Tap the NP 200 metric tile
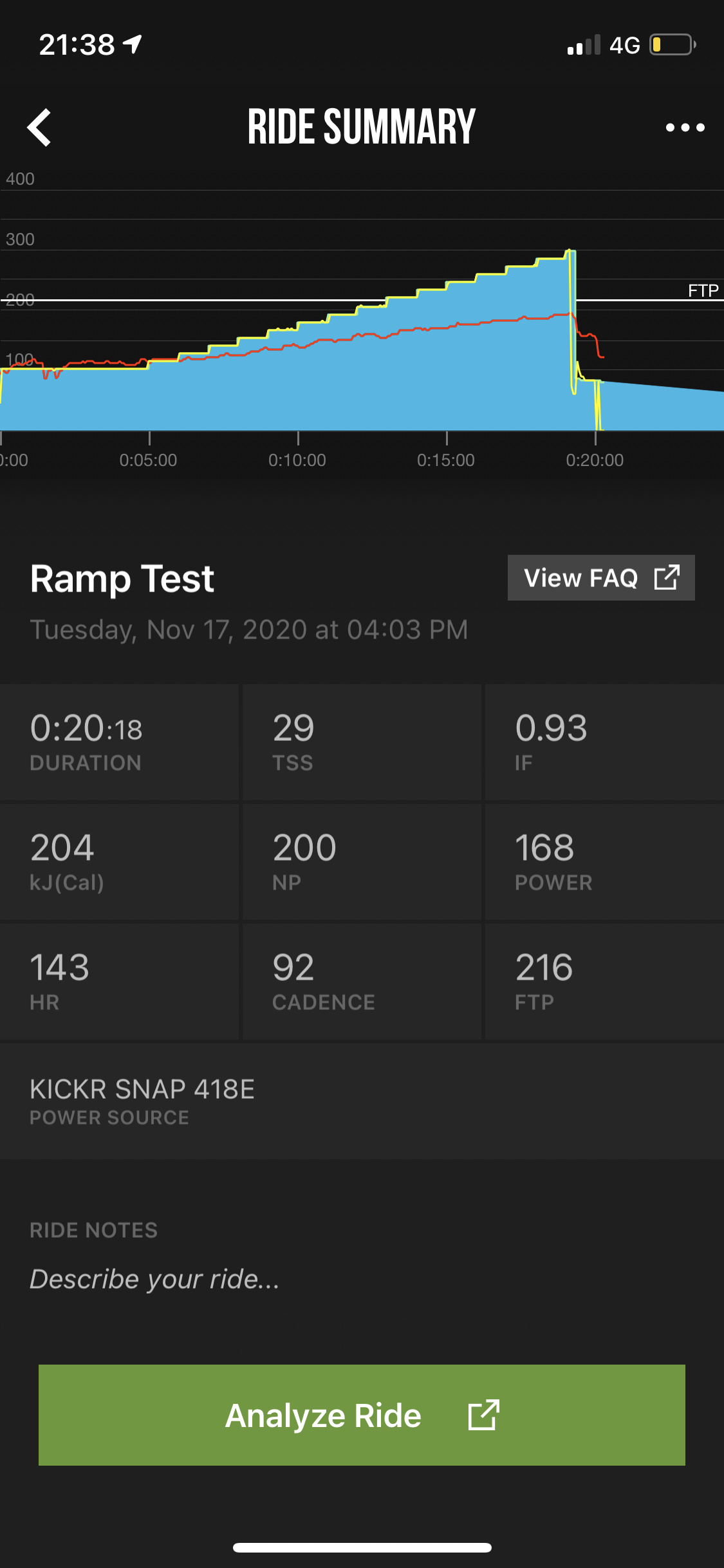 (x=362, y=861)
